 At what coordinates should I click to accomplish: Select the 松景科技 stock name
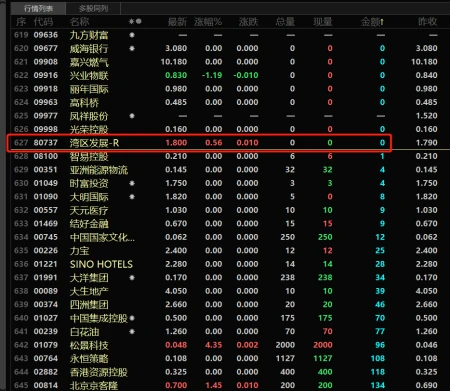tap(89, 345)
